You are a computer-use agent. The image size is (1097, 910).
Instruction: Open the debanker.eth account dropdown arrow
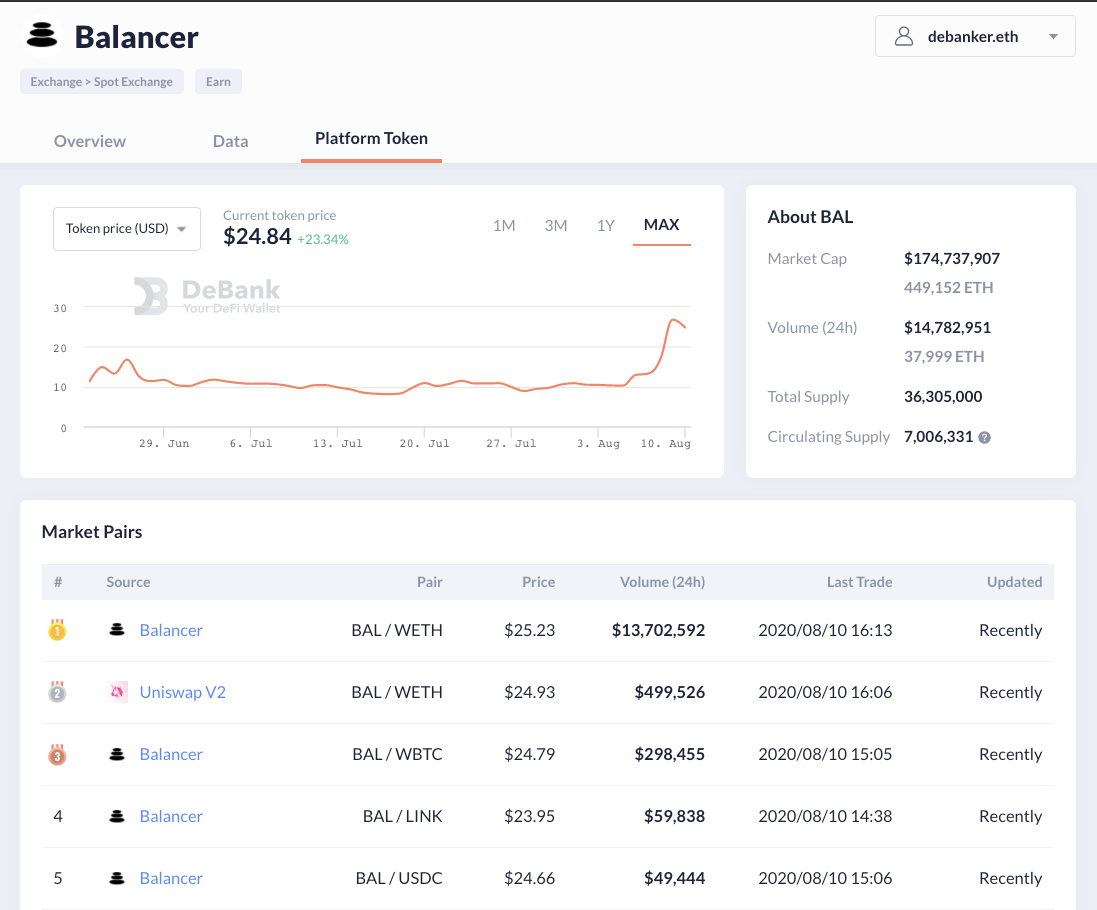tap(1053, 36)
